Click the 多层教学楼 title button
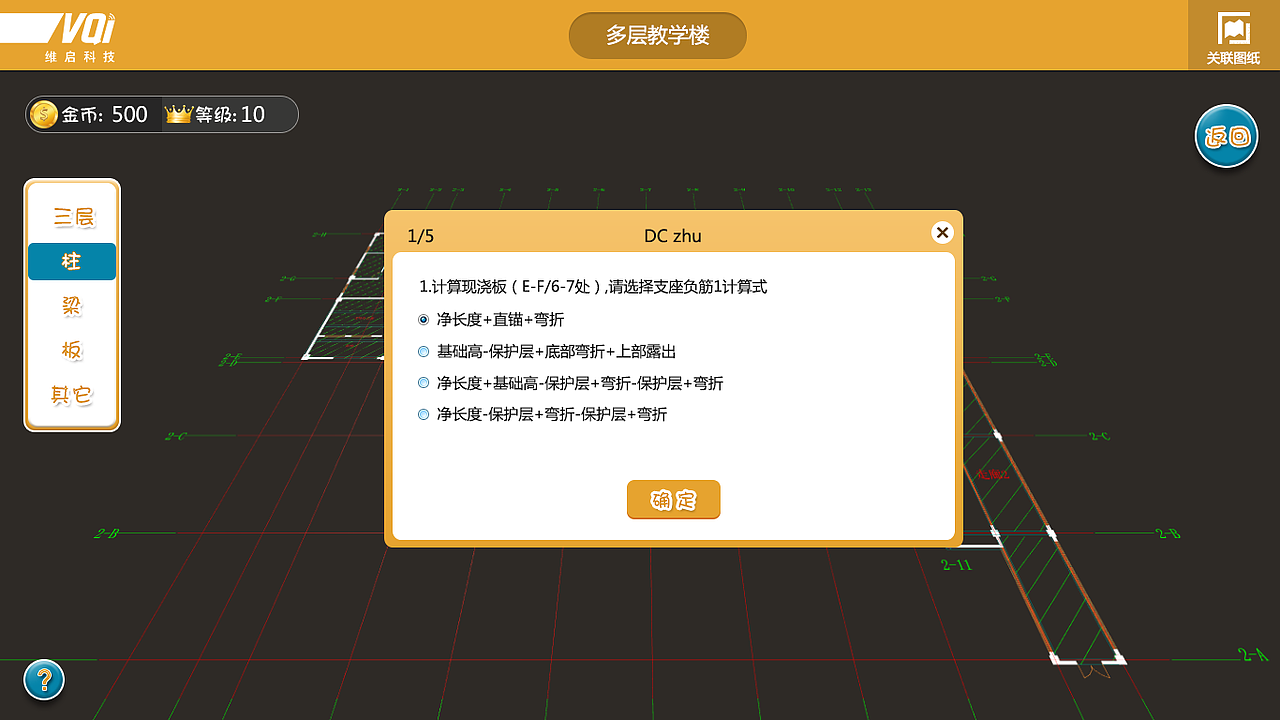This screenshot has height=720, width=1280. pyautogui.click(x=658, y=36)
